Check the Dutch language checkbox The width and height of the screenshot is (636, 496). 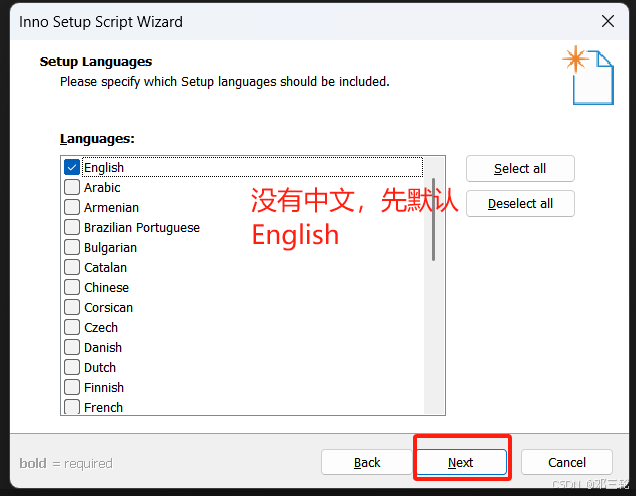pyautogui.click(x=72, y=367)
